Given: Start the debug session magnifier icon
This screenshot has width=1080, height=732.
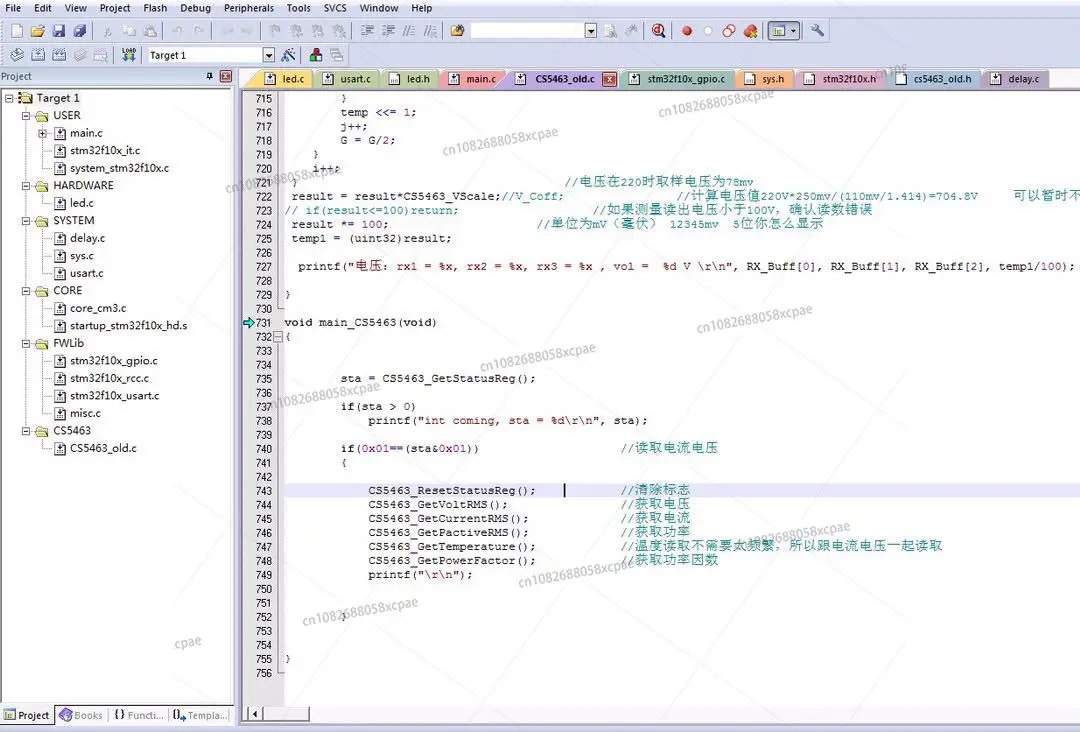Looking at the screenshot, I should 658,31.
